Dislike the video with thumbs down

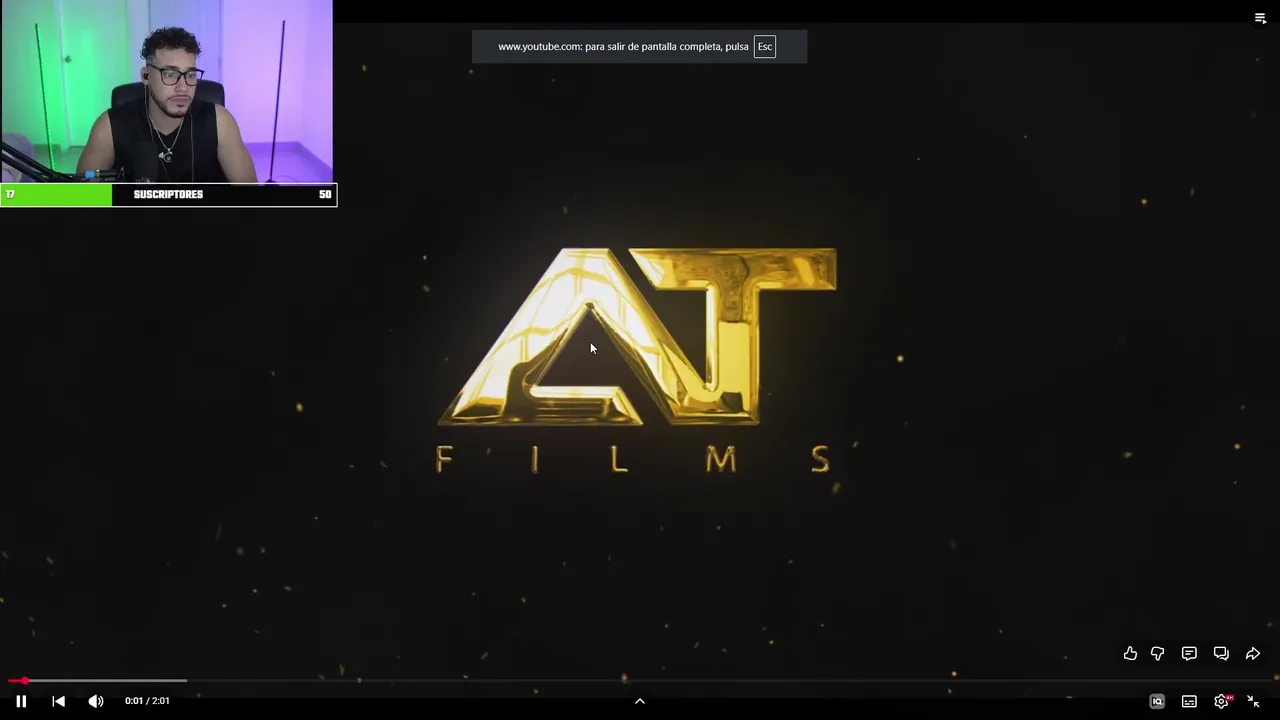1158,653
